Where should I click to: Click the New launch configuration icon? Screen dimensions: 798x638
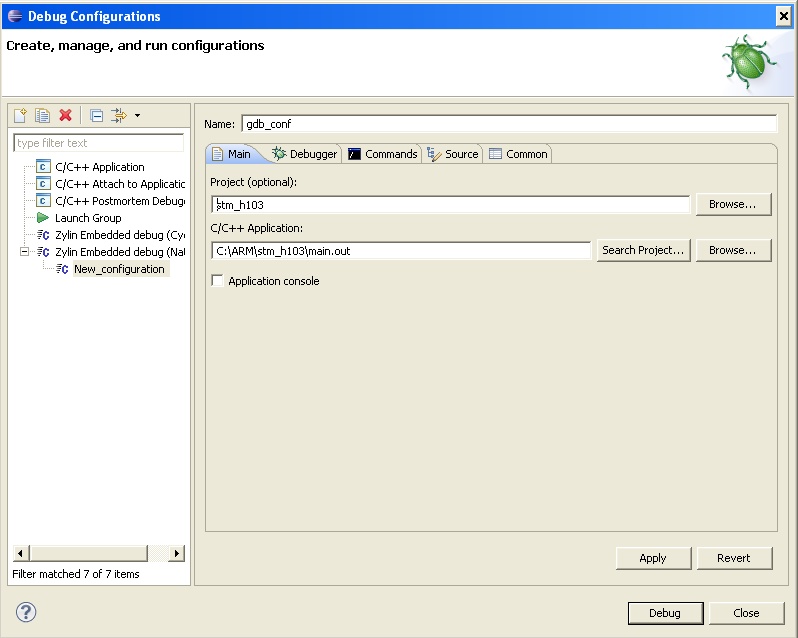20,116
